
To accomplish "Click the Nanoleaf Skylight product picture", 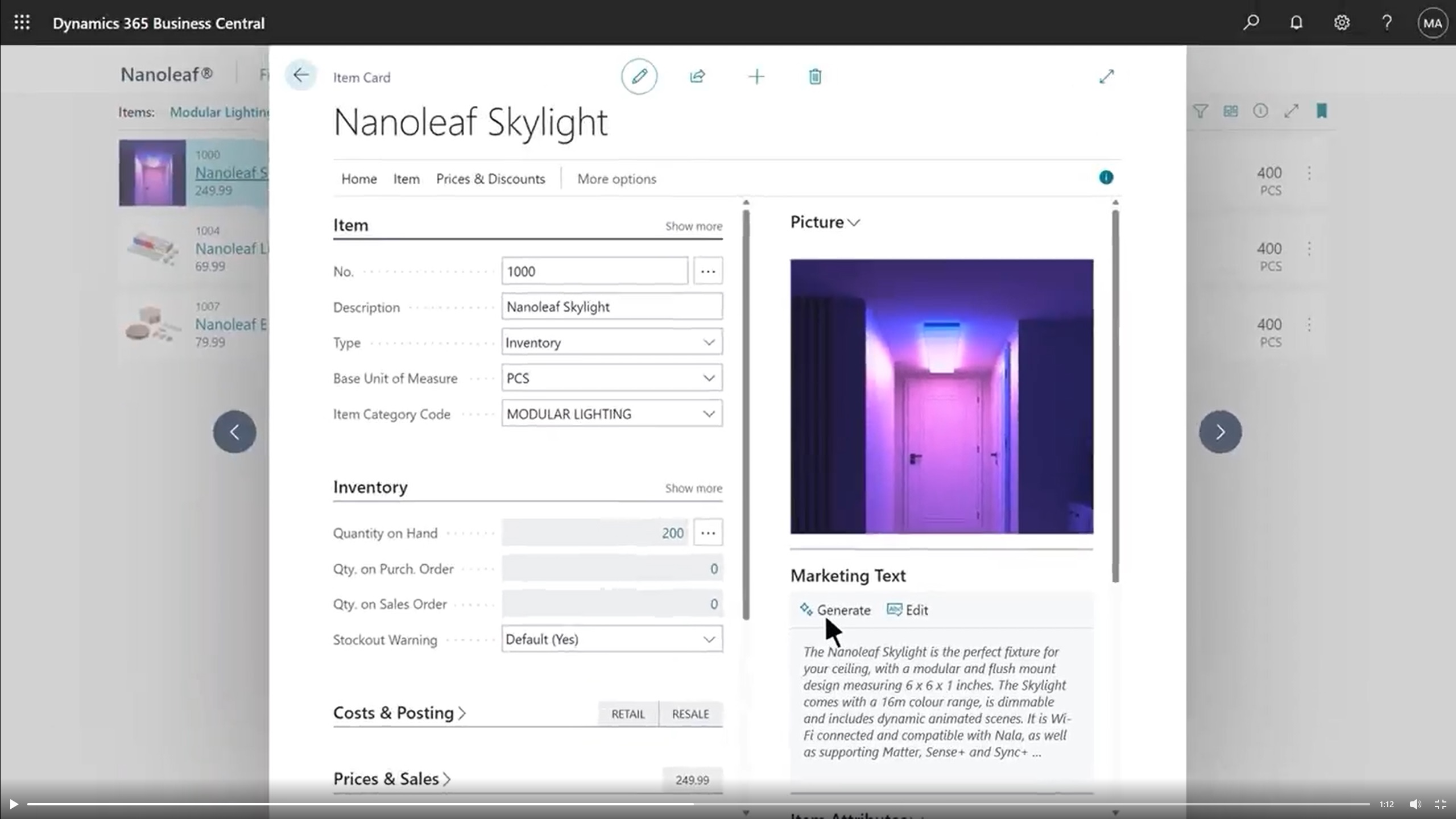I will (941, 396).
